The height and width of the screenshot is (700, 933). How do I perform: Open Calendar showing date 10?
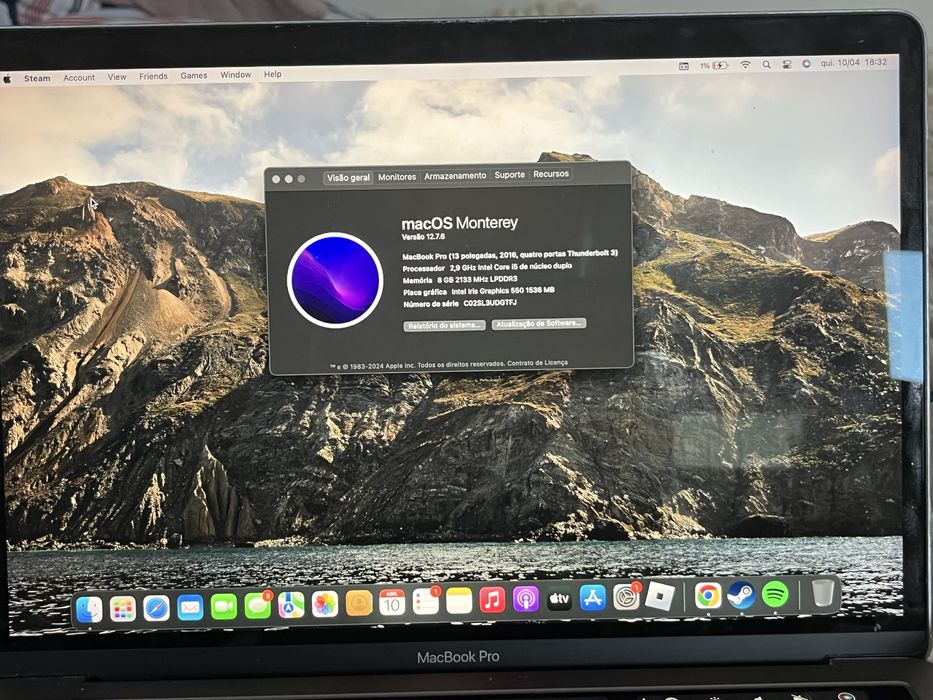click(x=392, y=604)
